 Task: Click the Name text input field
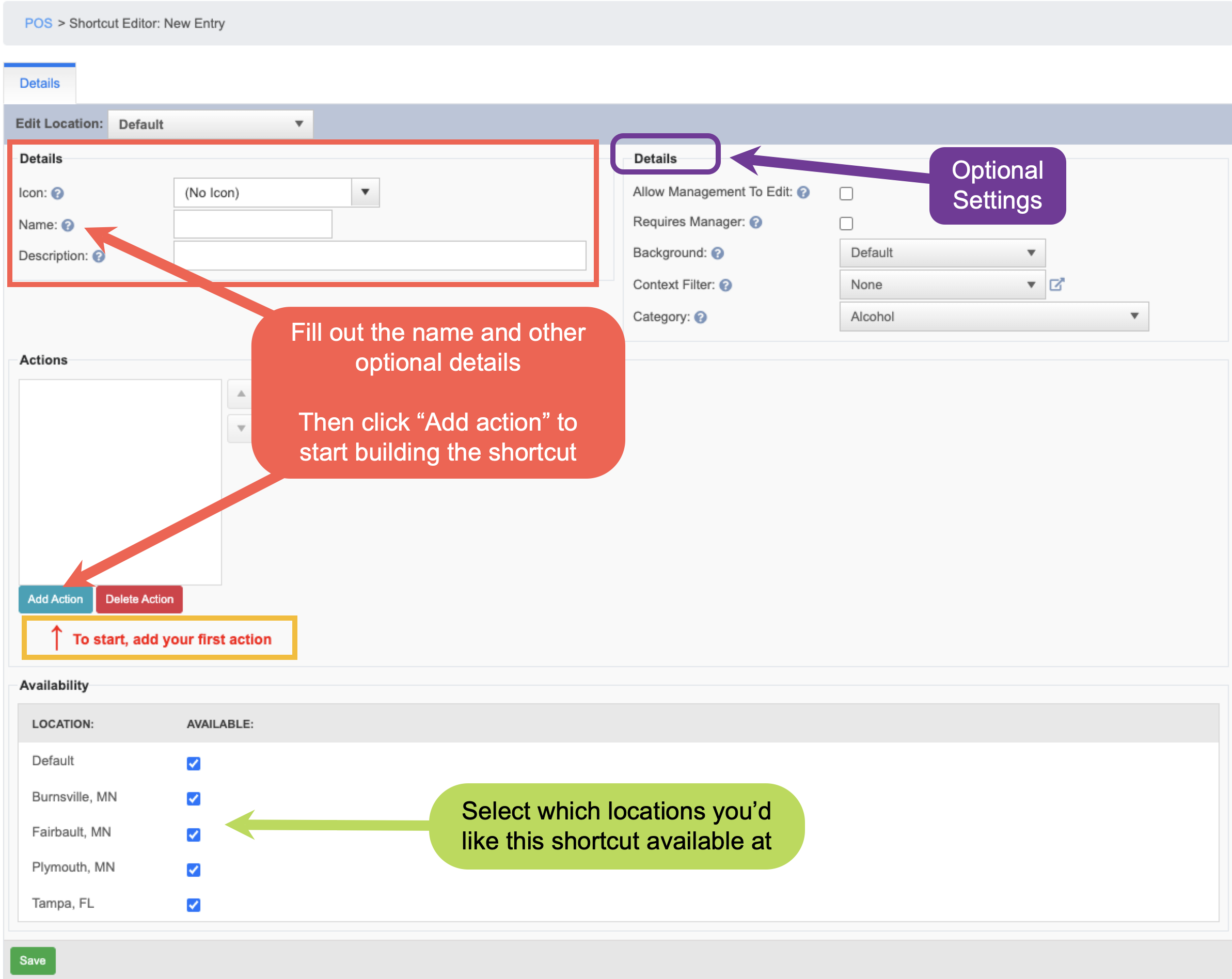(x=252, y=224)
